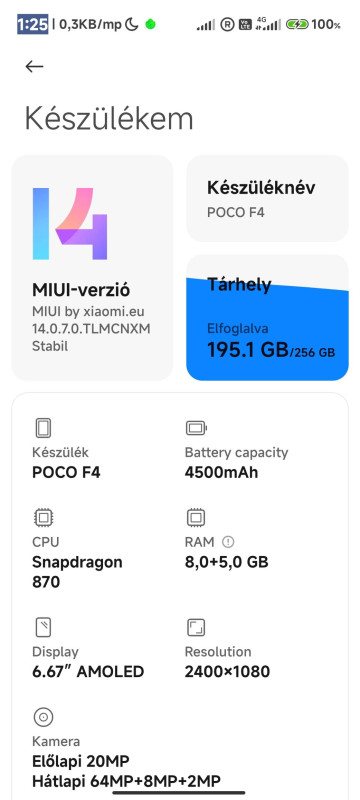The image size is (360, 800).
Task: Tap the display screen icon
Action: [x=43, y=628]
